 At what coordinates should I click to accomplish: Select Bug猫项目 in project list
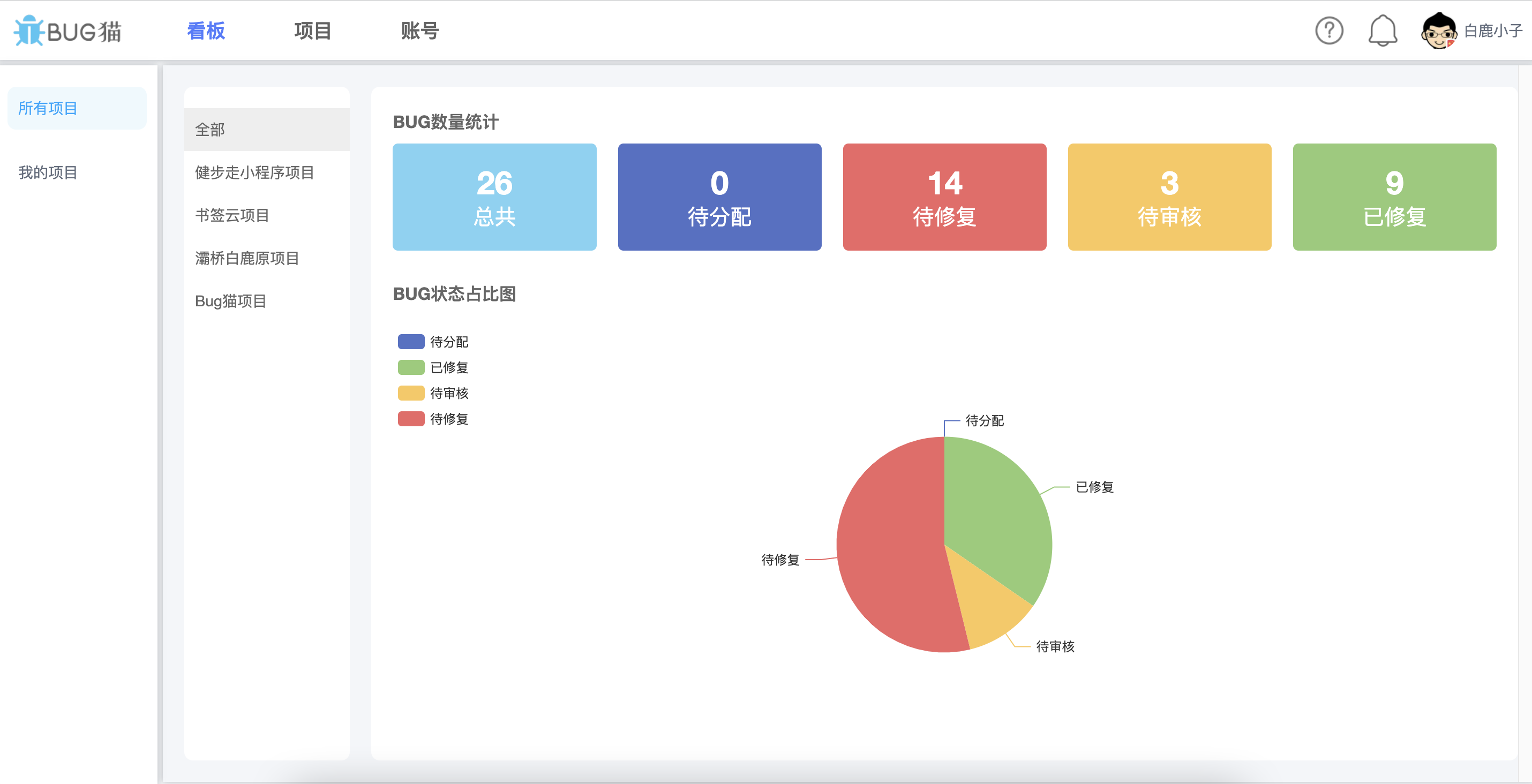pyautogui.click(x=230, y=301)
